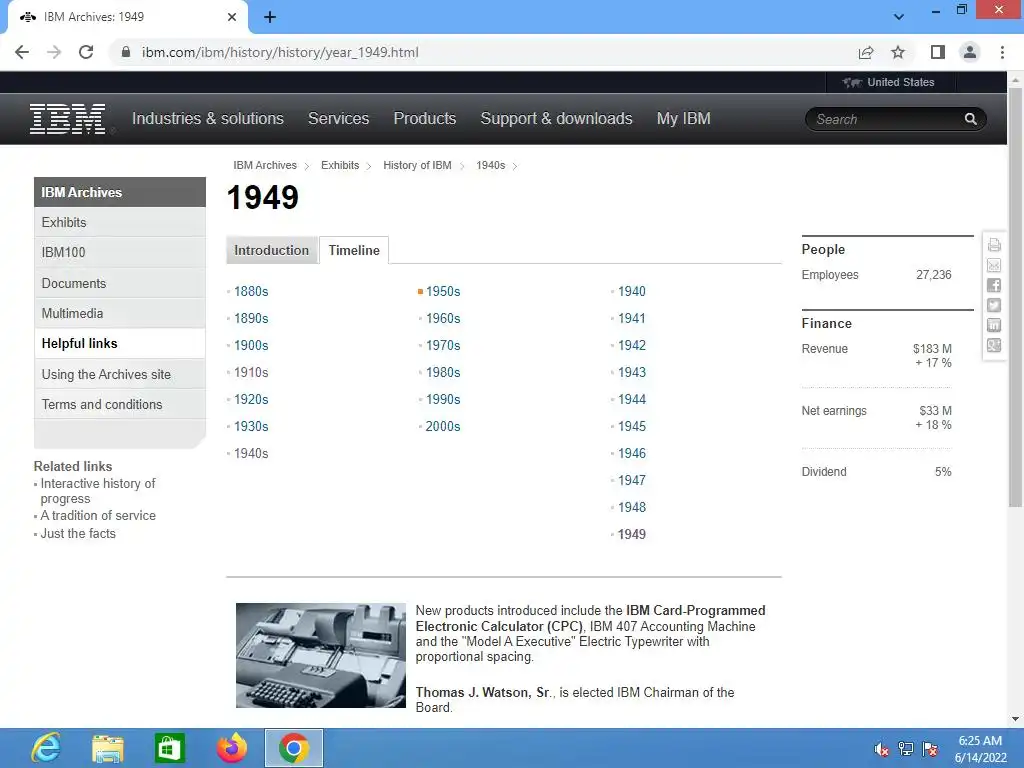This screenshot has height=768, width=1024.
Task: Select United States country link
Action: pyautogui.click(x=901, y=82)
